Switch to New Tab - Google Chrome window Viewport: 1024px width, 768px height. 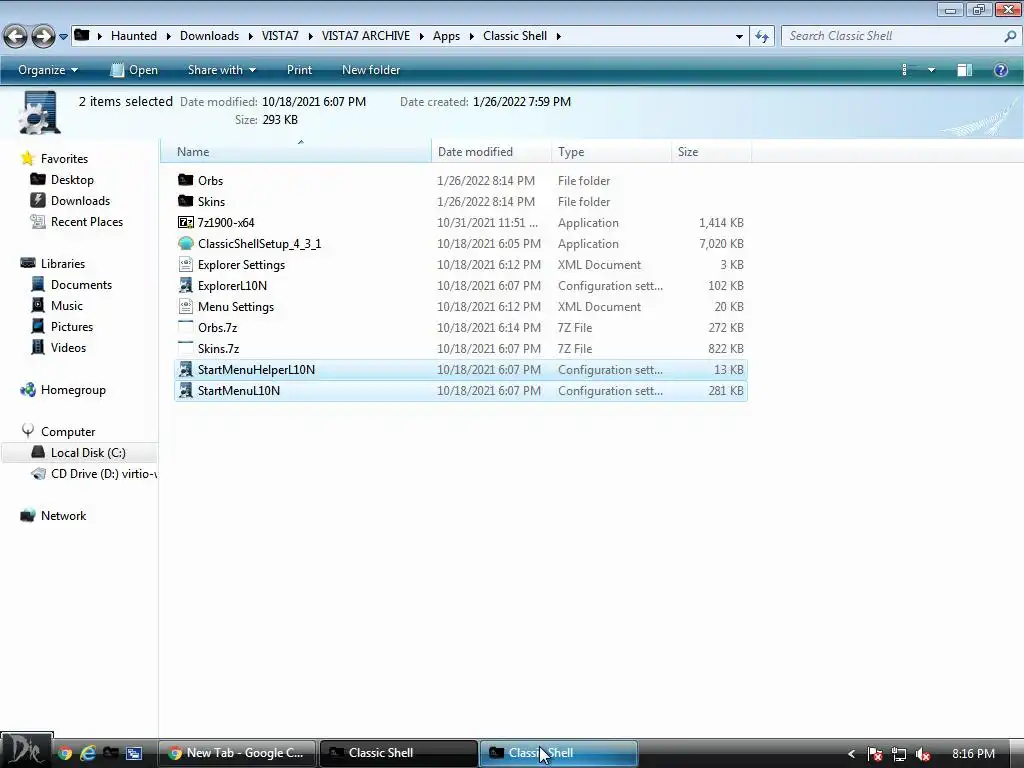[x=238, y=753]
